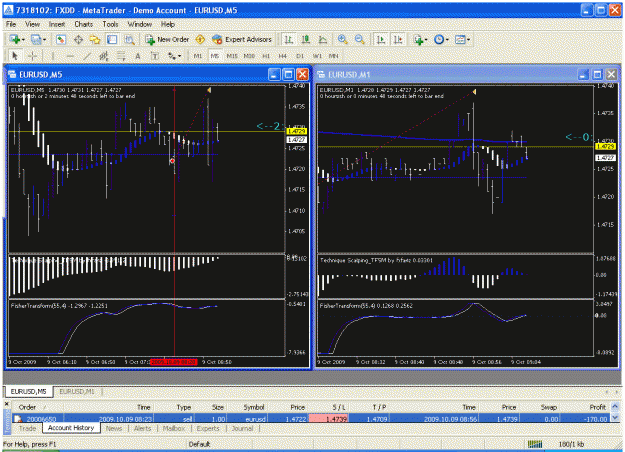Click connection status bars in status bar
Viewport: 625px width, 452px height.
pyautogui.click(x=535, y=444)
